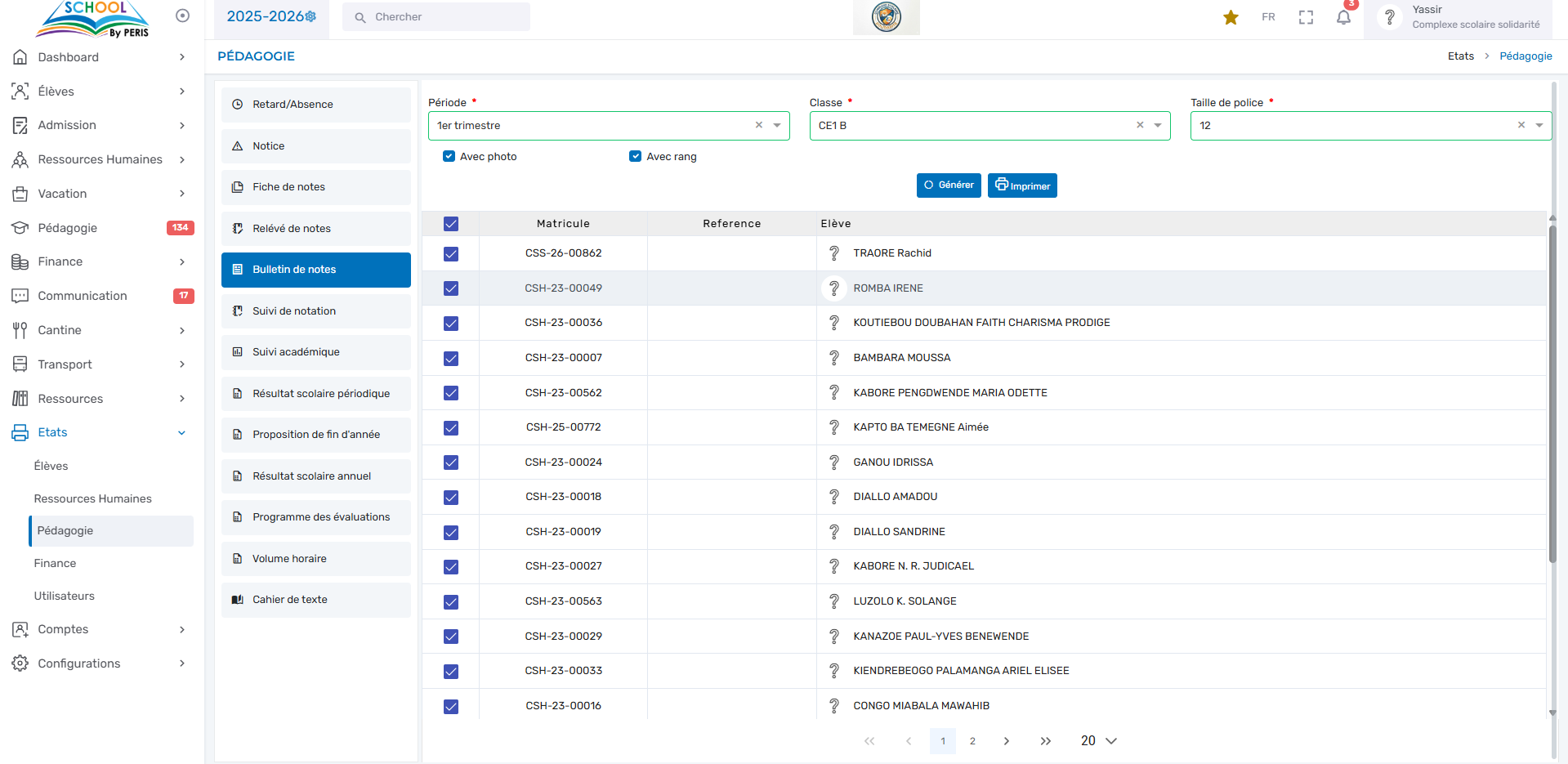Open the Période dropdown arrow
The image size is (1568, 764).
777,126
